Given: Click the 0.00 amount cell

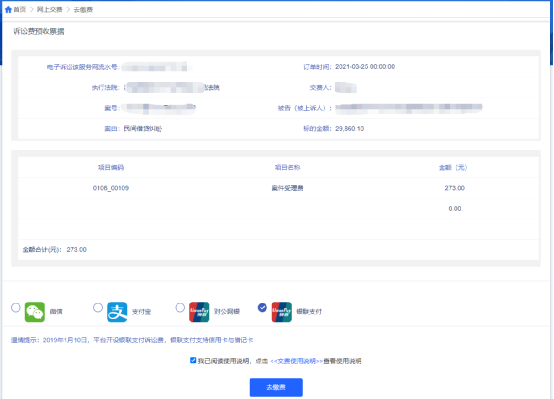Looking at the screenshot, I should point(455,209).
